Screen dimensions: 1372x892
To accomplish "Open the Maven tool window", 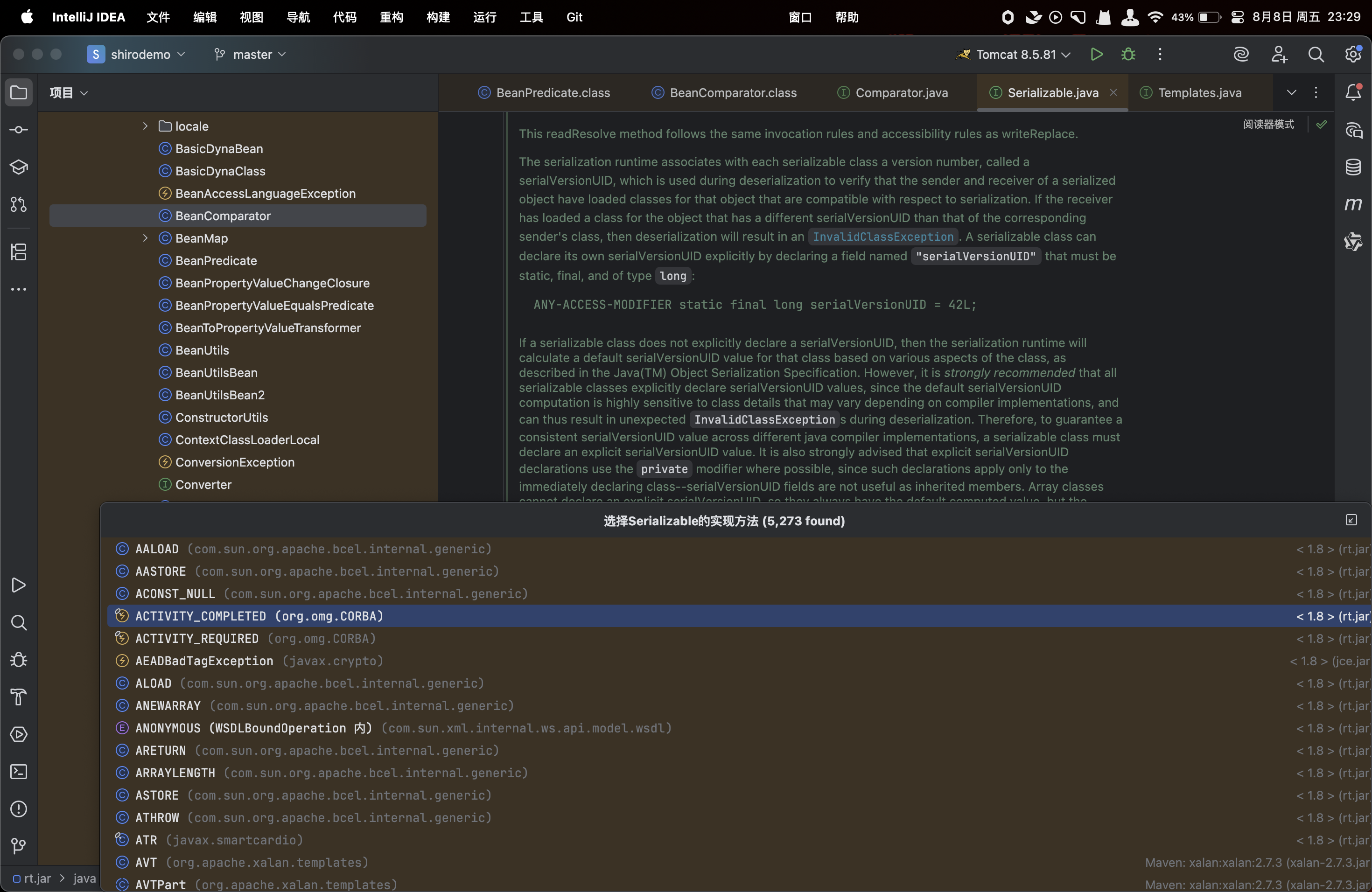I will coord(1353,204).
